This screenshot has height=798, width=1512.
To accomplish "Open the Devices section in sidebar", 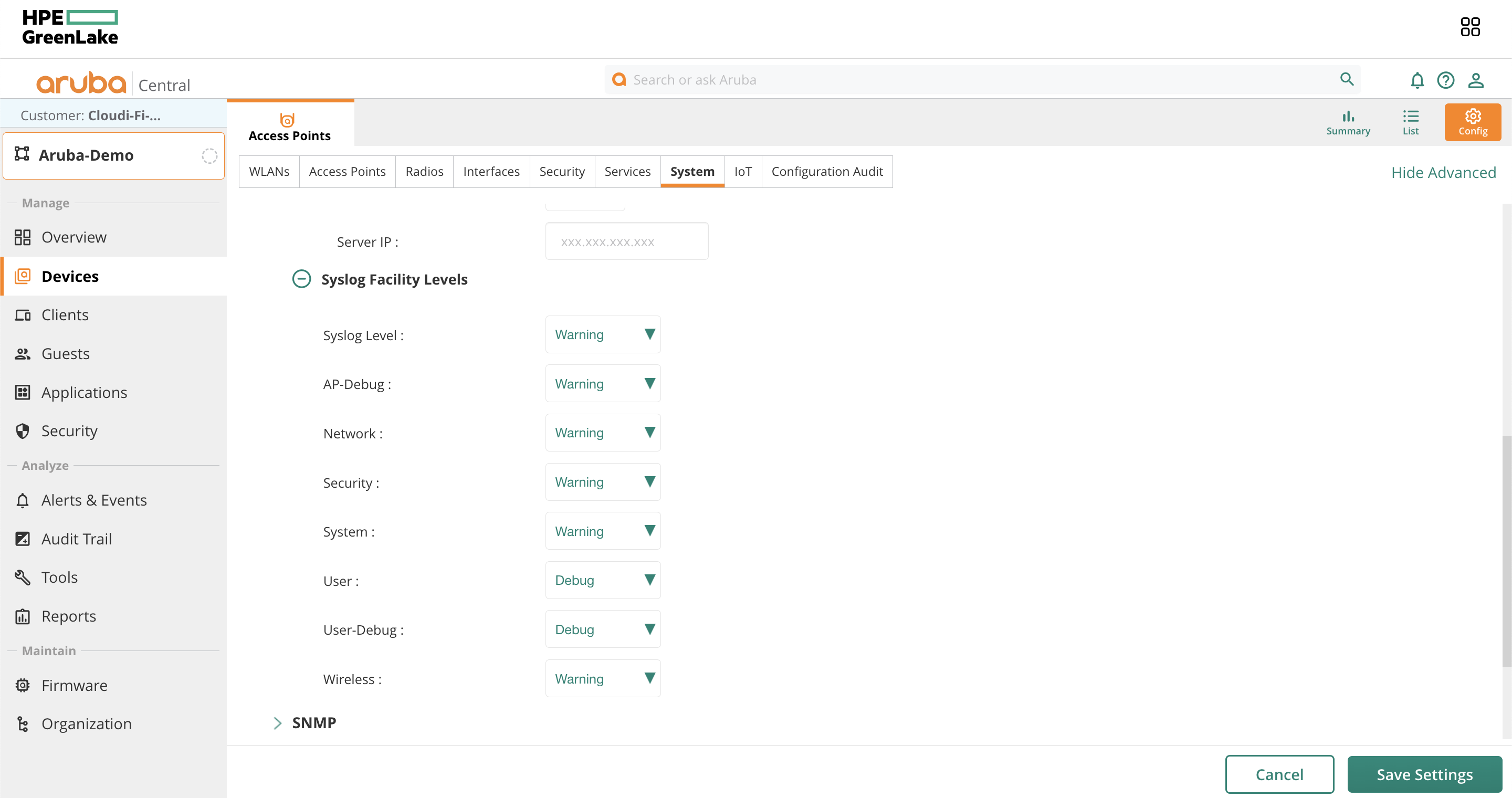I will pos(70,276).
